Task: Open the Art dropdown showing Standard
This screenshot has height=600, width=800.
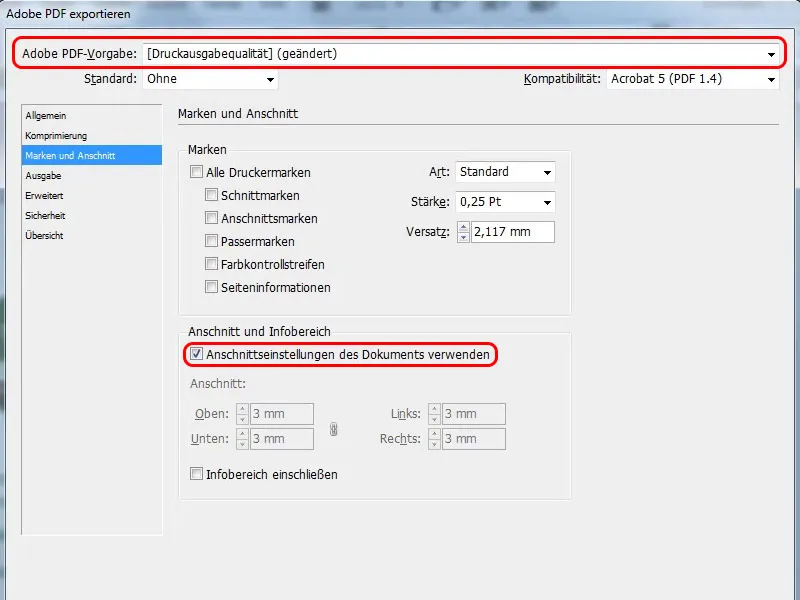Action: click(505, 172)
